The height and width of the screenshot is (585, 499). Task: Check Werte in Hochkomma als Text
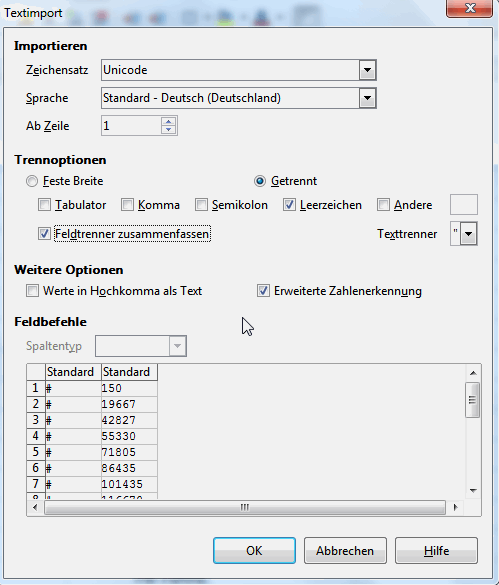tap(32, 291)
